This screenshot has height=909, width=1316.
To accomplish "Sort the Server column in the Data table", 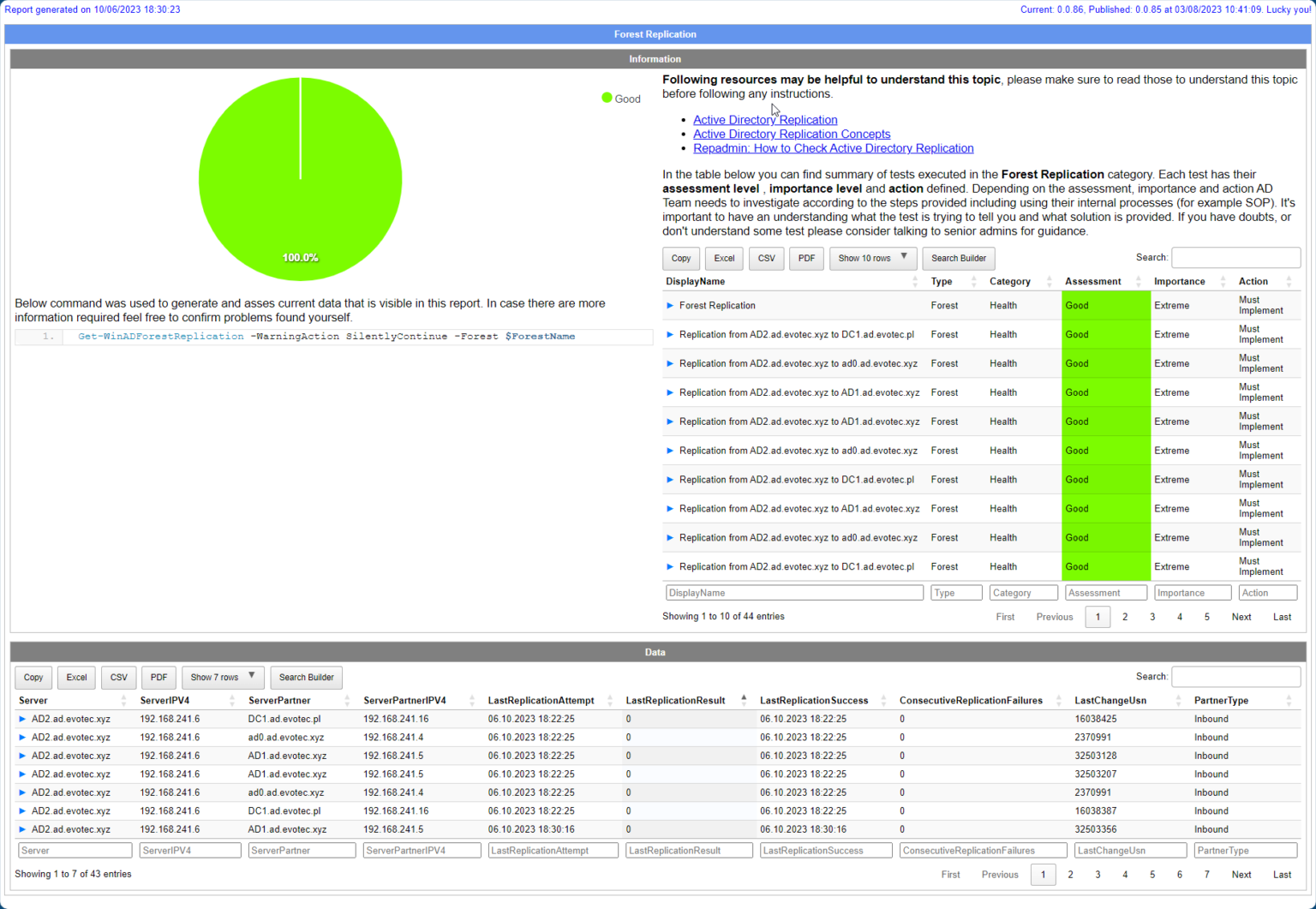I will point(123,700).
